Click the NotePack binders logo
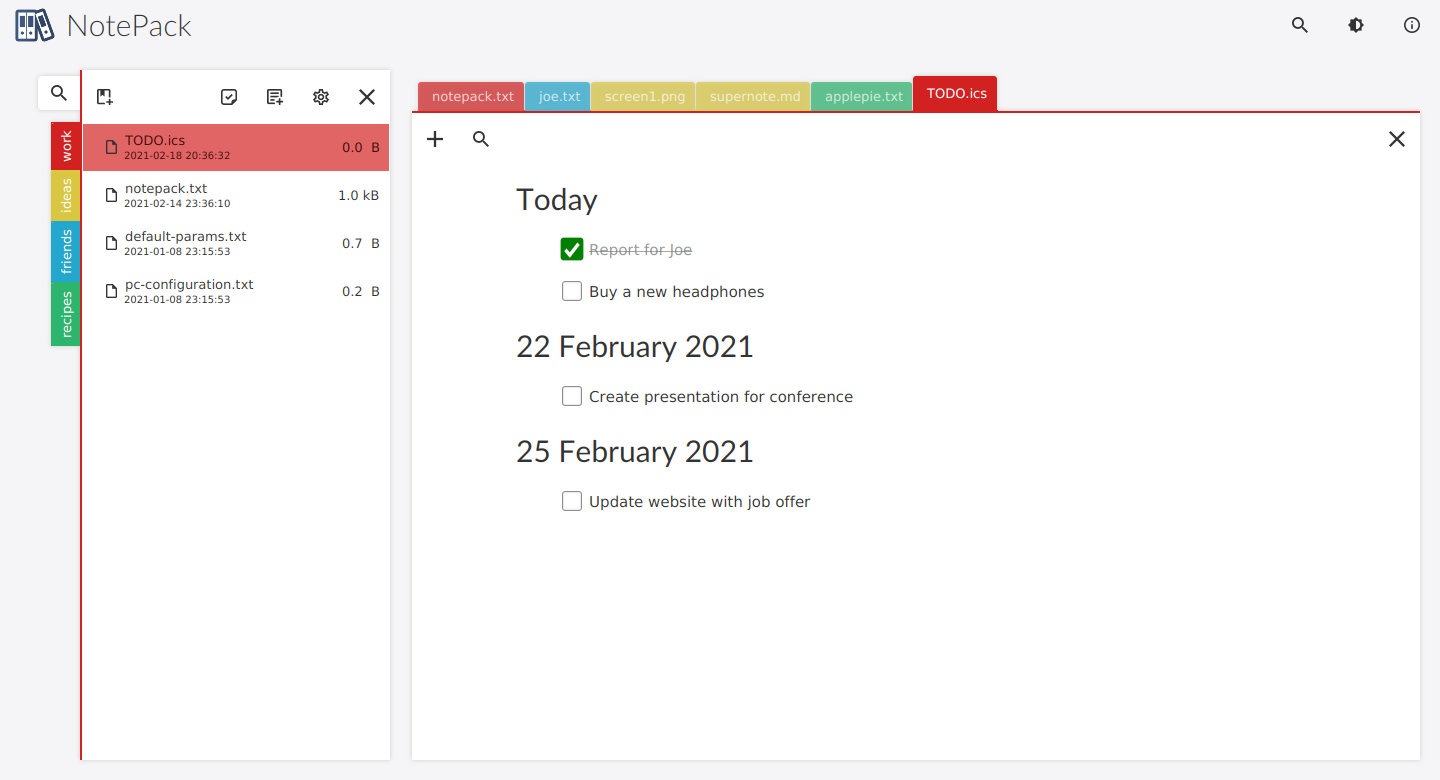 (35, 25)
